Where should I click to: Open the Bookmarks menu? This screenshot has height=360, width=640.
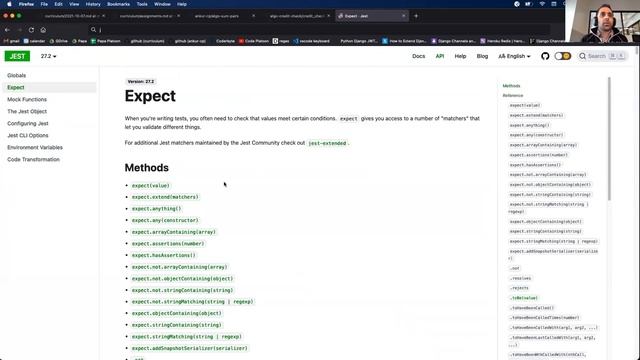[x=118, y=4]
